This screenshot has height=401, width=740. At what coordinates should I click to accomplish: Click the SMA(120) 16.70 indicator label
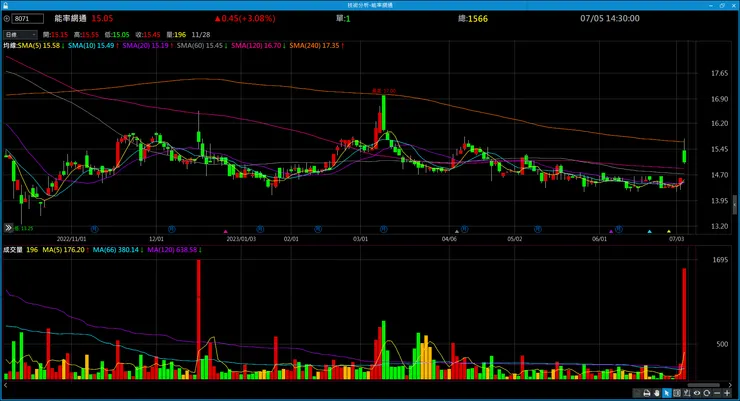(x=258, y=46)
